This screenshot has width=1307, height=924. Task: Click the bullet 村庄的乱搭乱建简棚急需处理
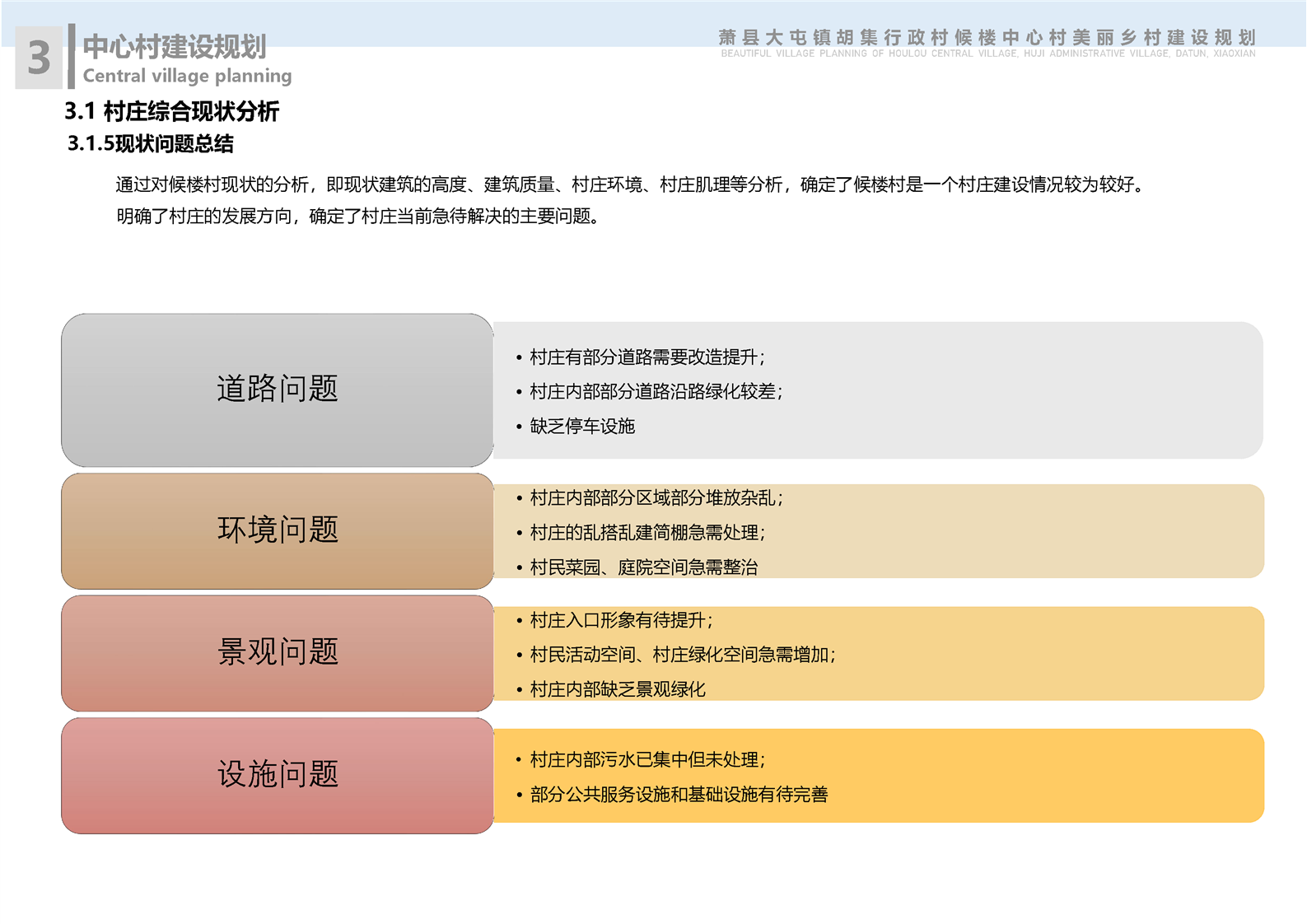(646, 533)
